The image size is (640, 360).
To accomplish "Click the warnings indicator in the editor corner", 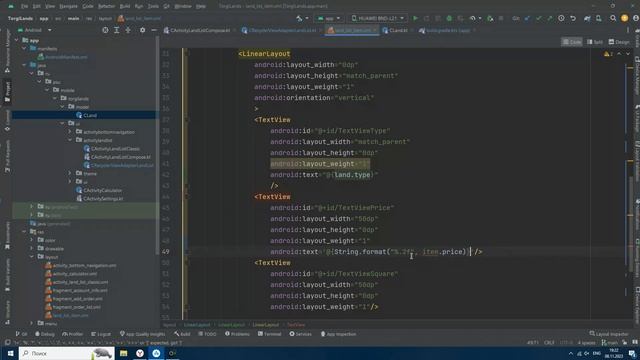I will (608, 54).
